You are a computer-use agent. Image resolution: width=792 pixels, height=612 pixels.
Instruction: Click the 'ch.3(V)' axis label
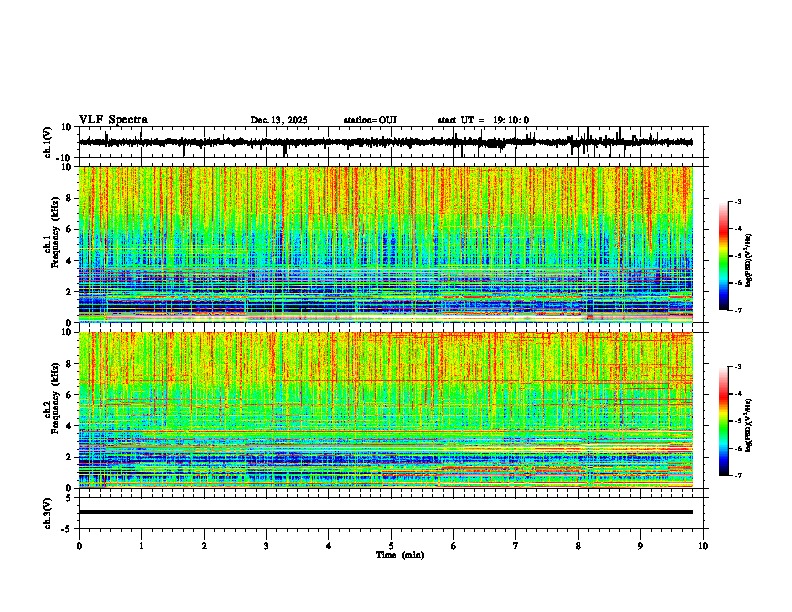point(47,513)
